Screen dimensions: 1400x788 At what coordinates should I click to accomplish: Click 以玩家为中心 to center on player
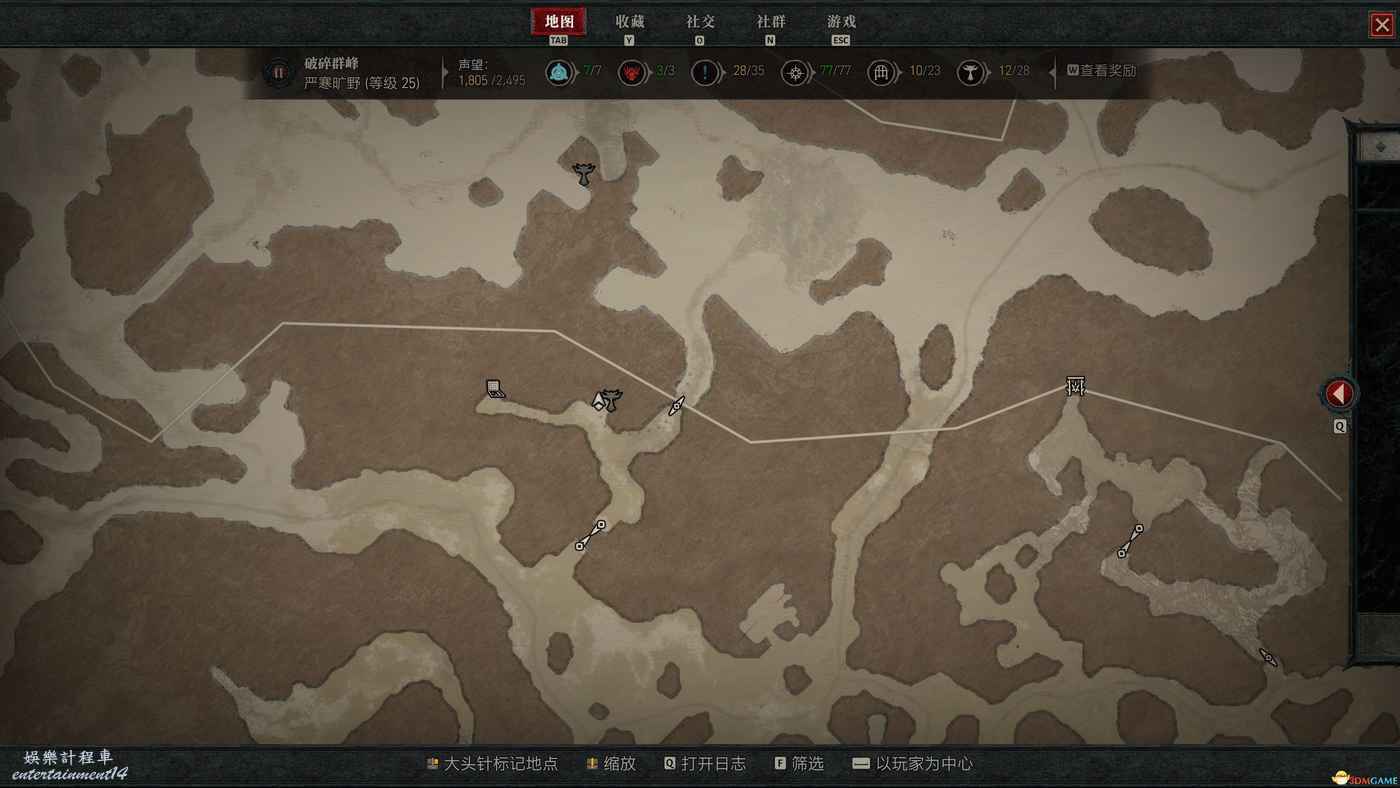pos(913,763)
